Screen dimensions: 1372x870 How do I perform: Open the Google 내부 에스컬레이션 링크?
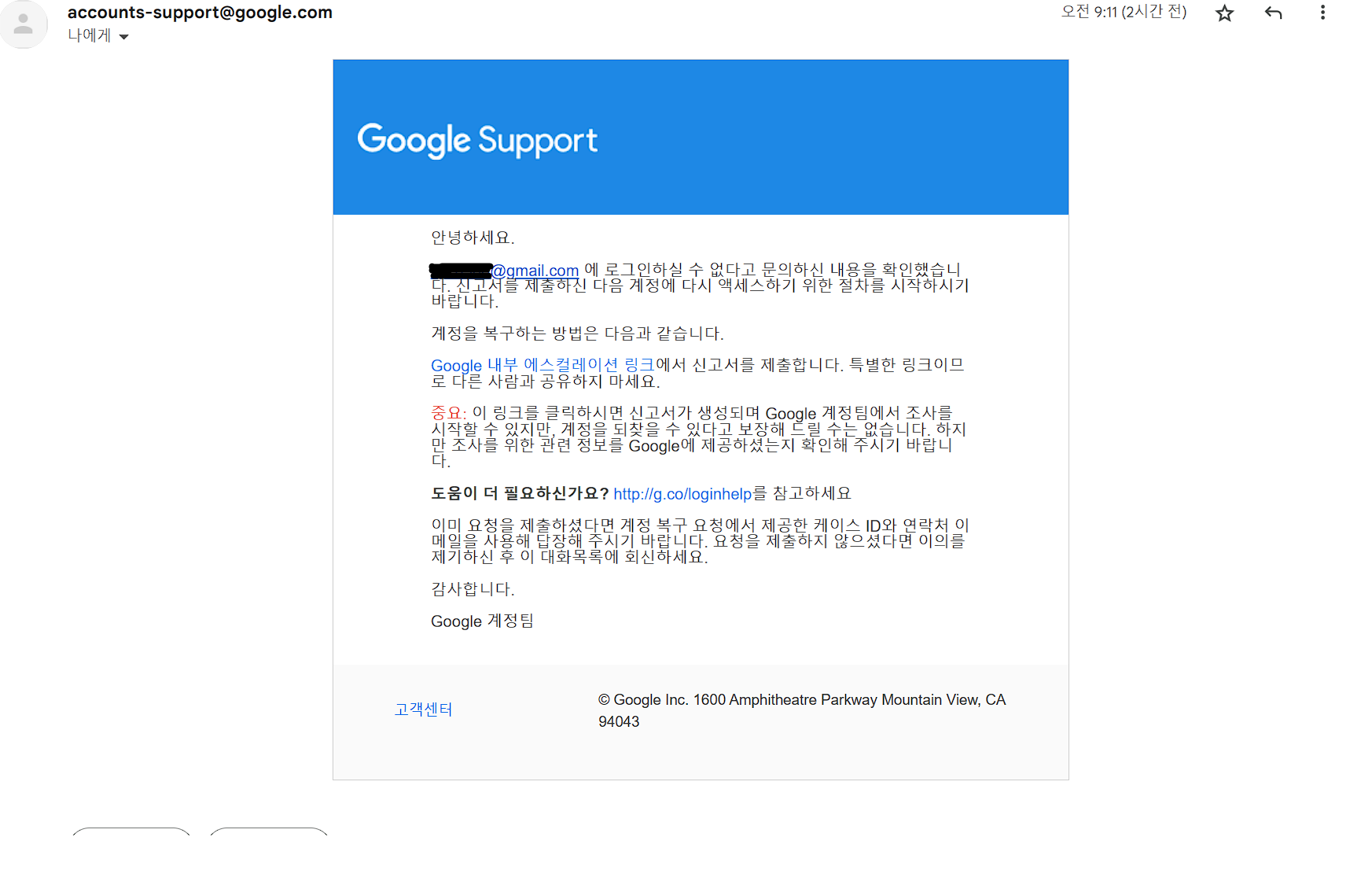pyautogui.click(x=543, y=365)
